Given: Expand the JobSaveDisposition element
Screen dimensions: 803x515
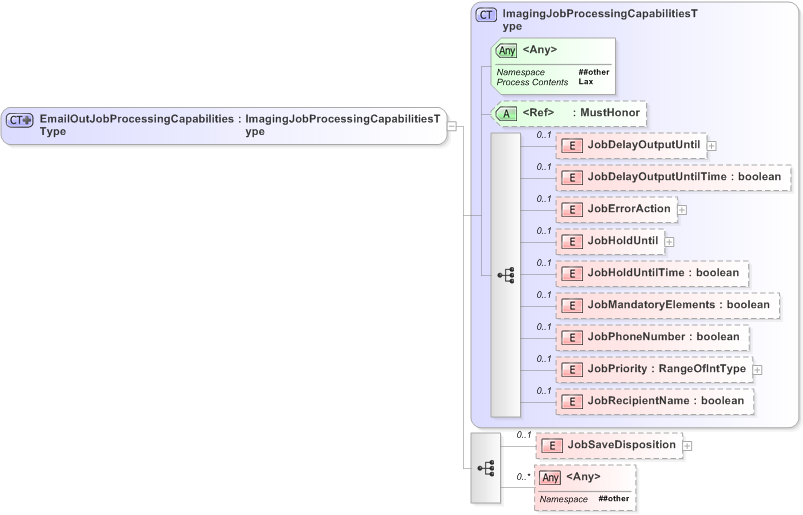Looking at the screenshot, I should 688,446.
